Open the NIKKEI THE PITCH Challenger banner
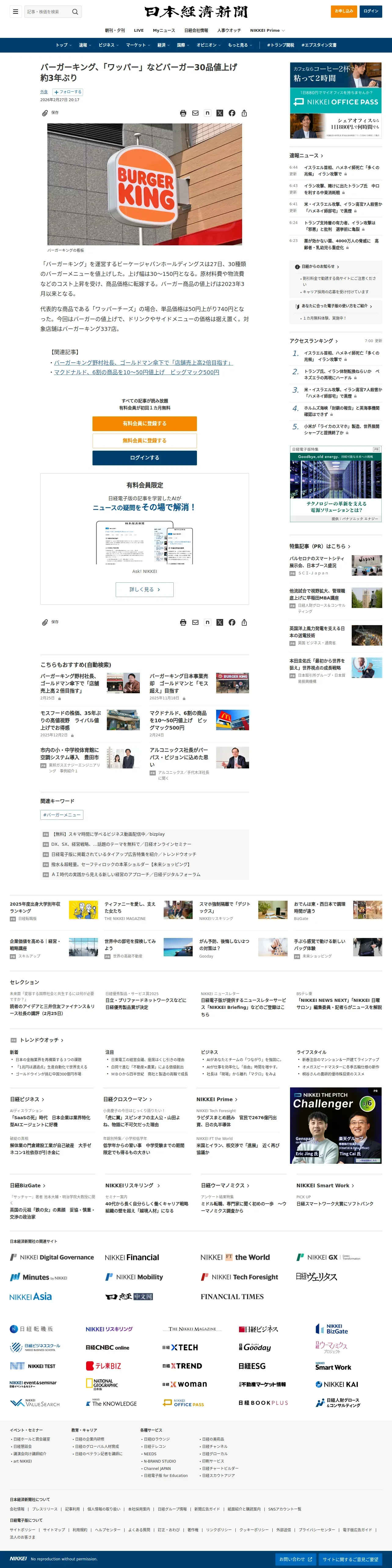The image size is (392, 1568). pos(336,1126)
